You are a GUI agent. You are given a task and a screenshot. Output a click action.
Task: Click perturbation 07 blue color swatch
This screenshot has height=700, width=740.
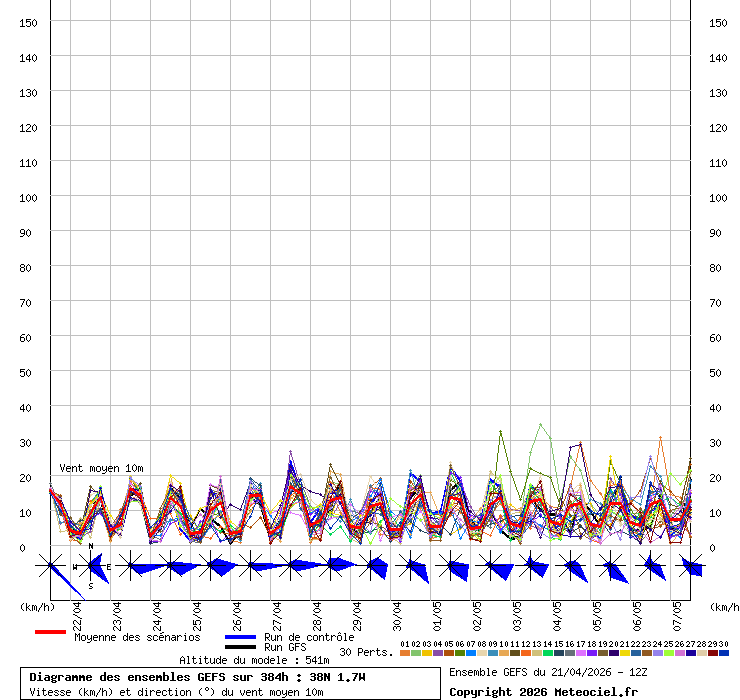470,653
